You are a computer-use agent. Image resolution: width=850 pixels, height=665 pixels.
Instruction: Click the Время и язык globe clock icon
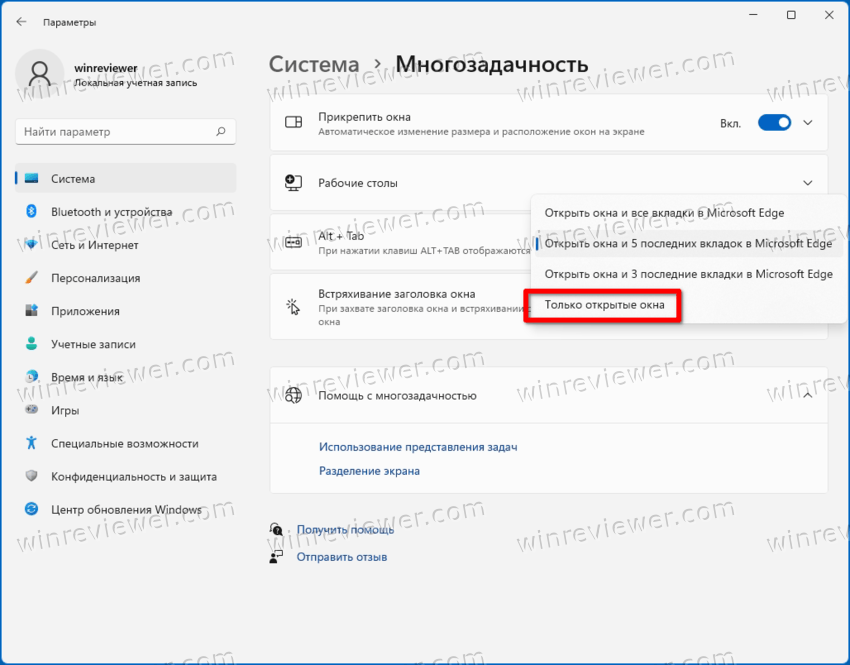[31, 377]
